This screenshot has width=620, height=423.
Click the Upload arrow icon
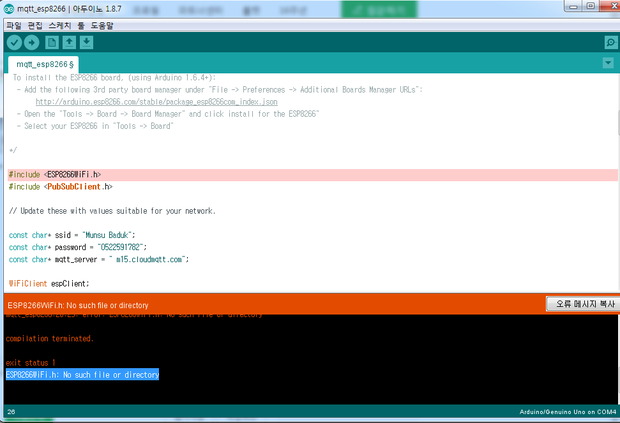31,42
